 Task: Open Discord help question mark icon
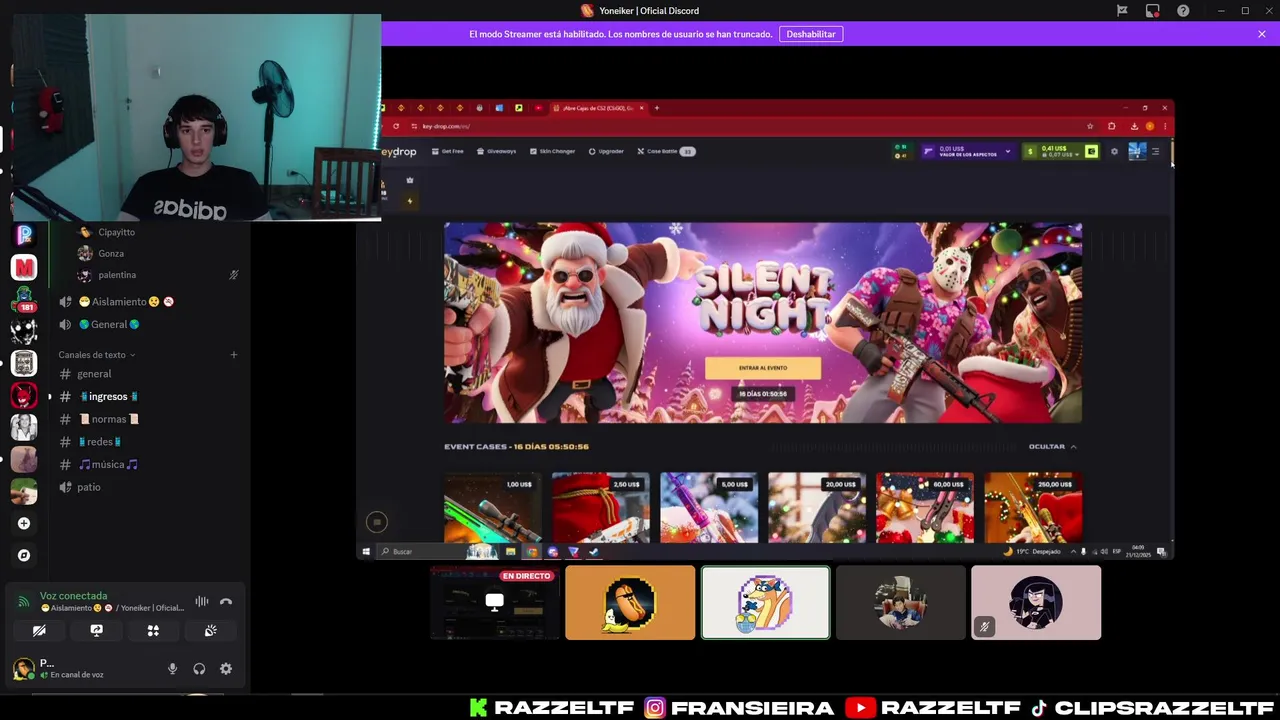coord(1184,11)
